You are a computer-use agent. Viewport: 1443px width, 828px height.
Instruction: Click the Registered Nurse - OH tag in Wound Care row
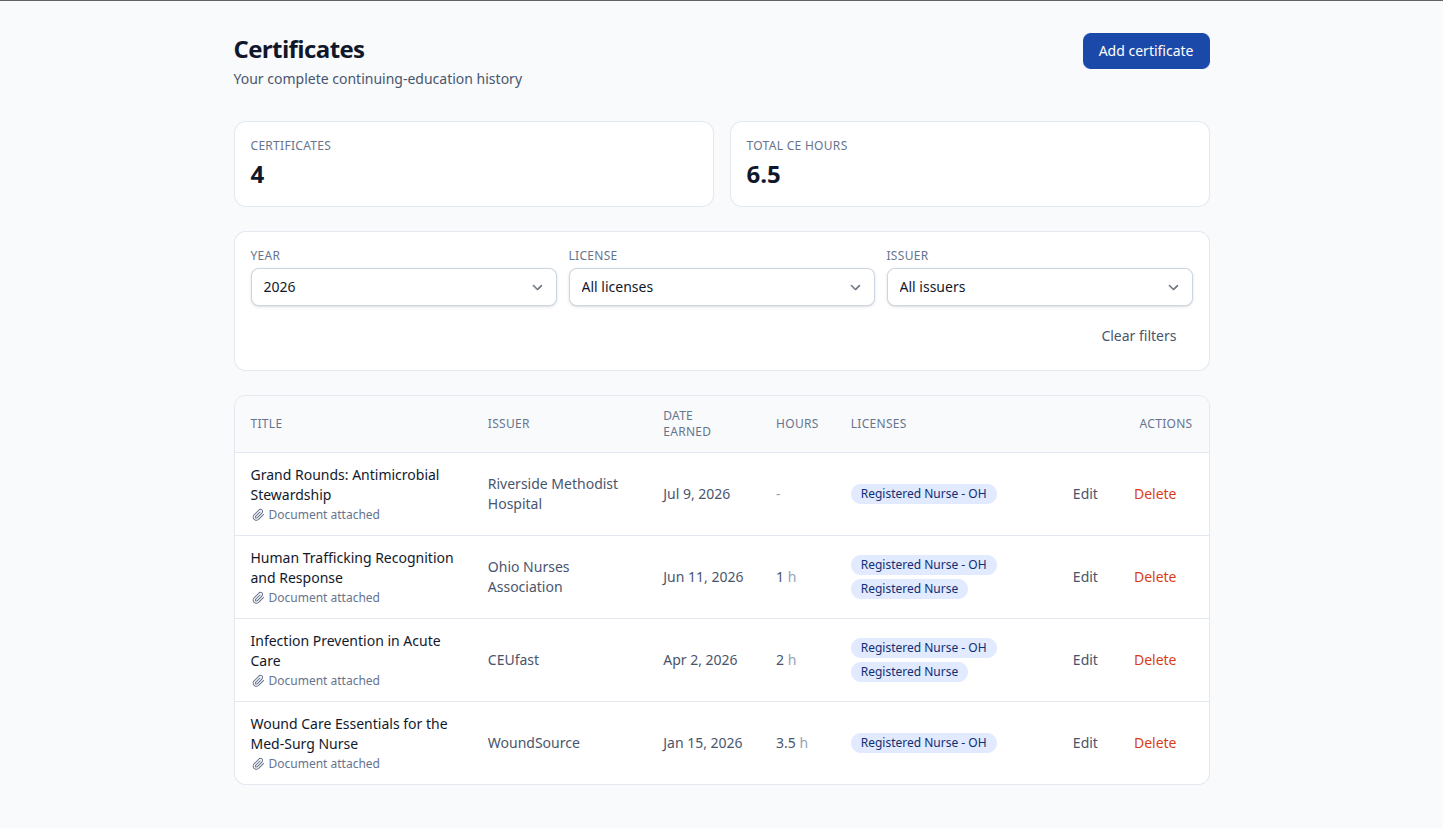924,743
